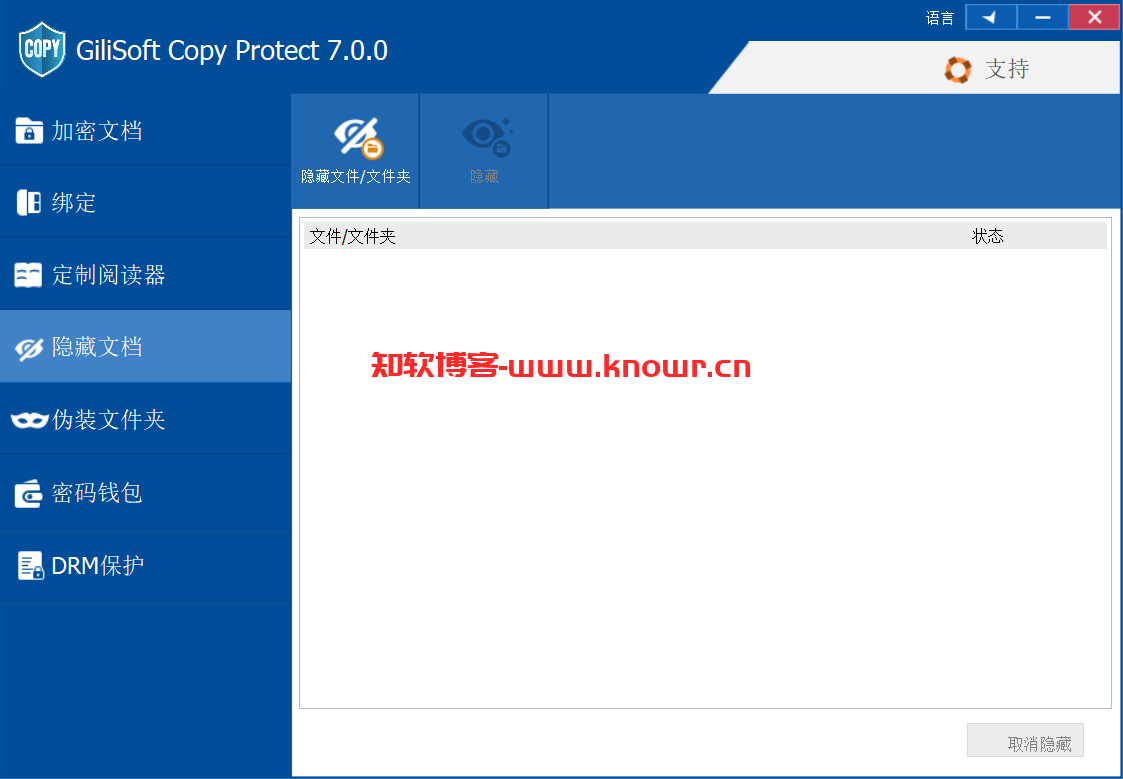Click the orange support lifebuoy icon

[958, 69]
